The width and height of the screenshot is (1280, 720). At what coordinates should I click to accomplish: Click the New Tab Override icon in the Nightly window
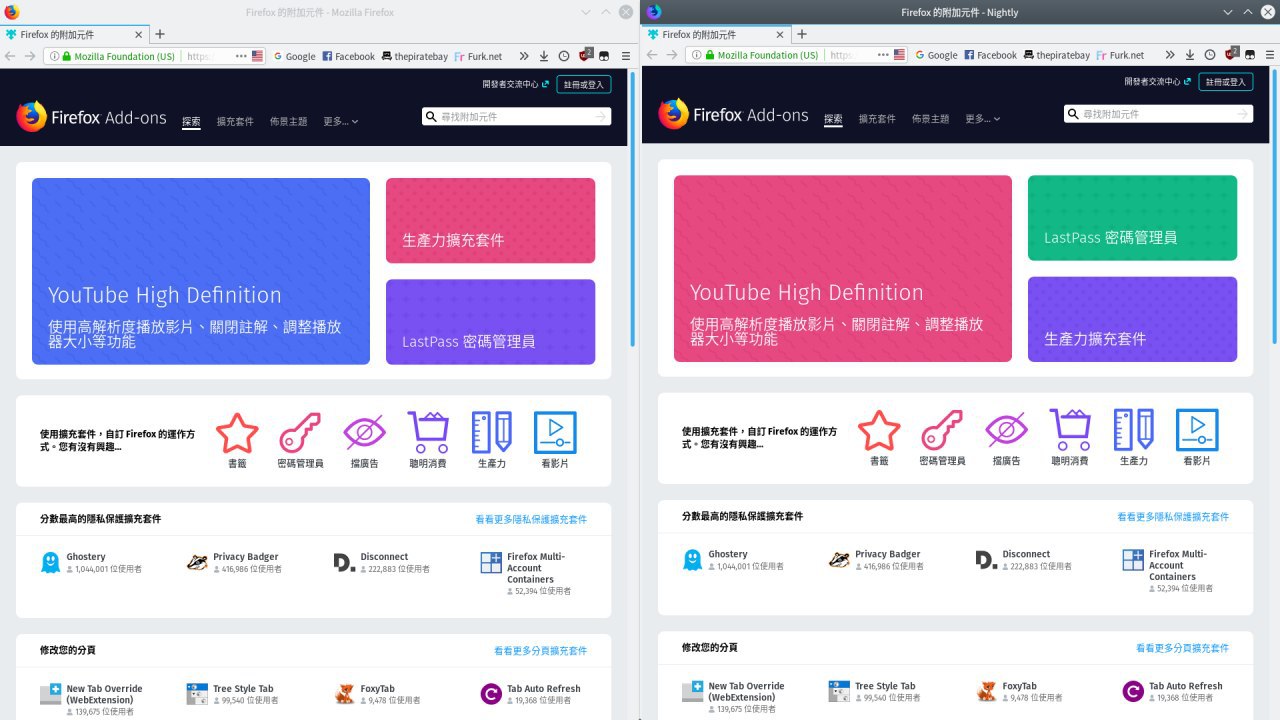coord(692,691)
